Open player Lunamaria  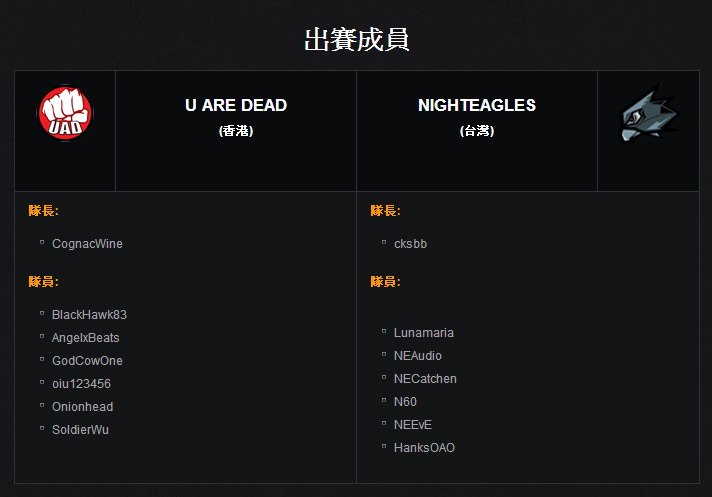(x=423, y=333)
